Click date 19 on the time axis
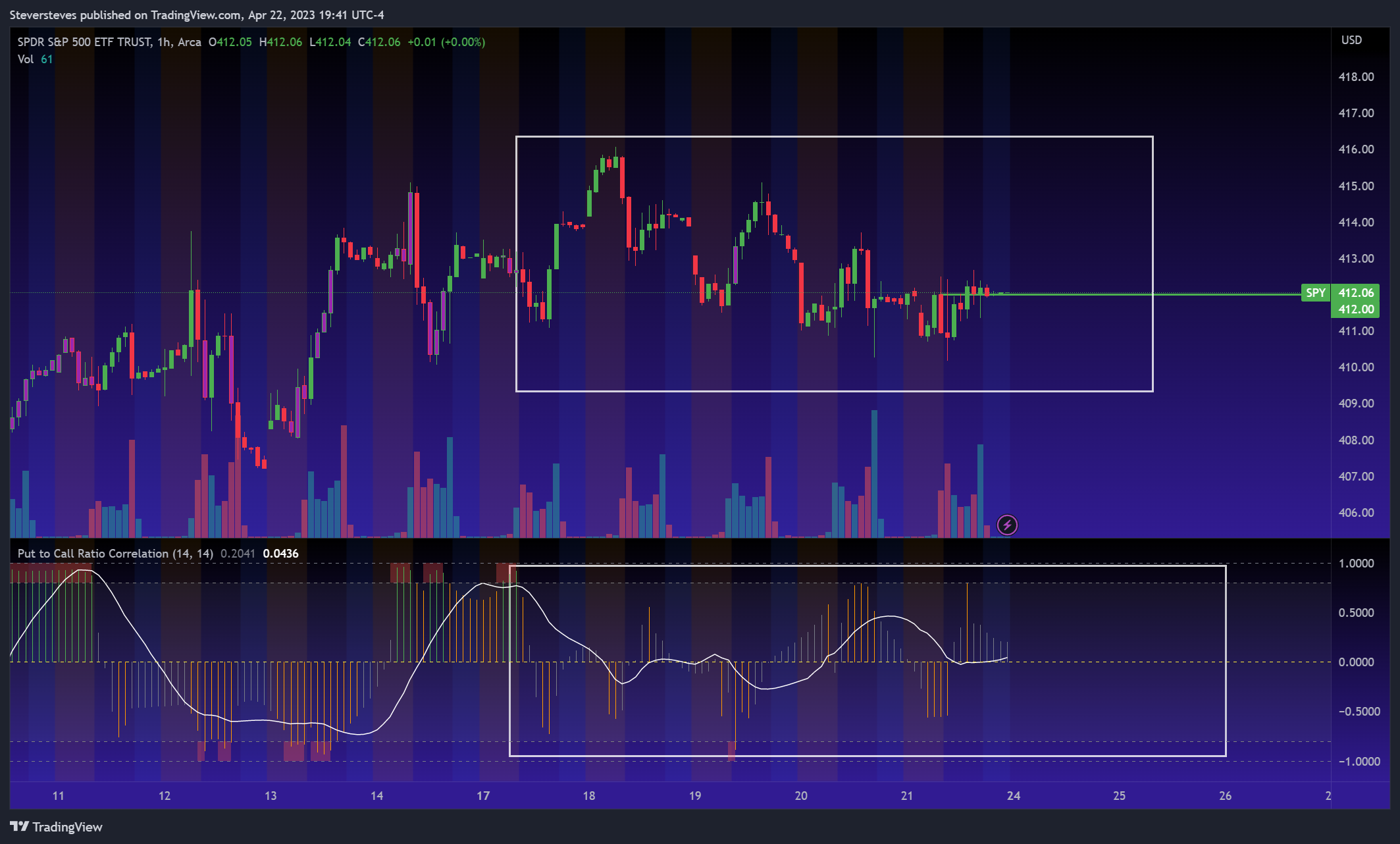 695,796
